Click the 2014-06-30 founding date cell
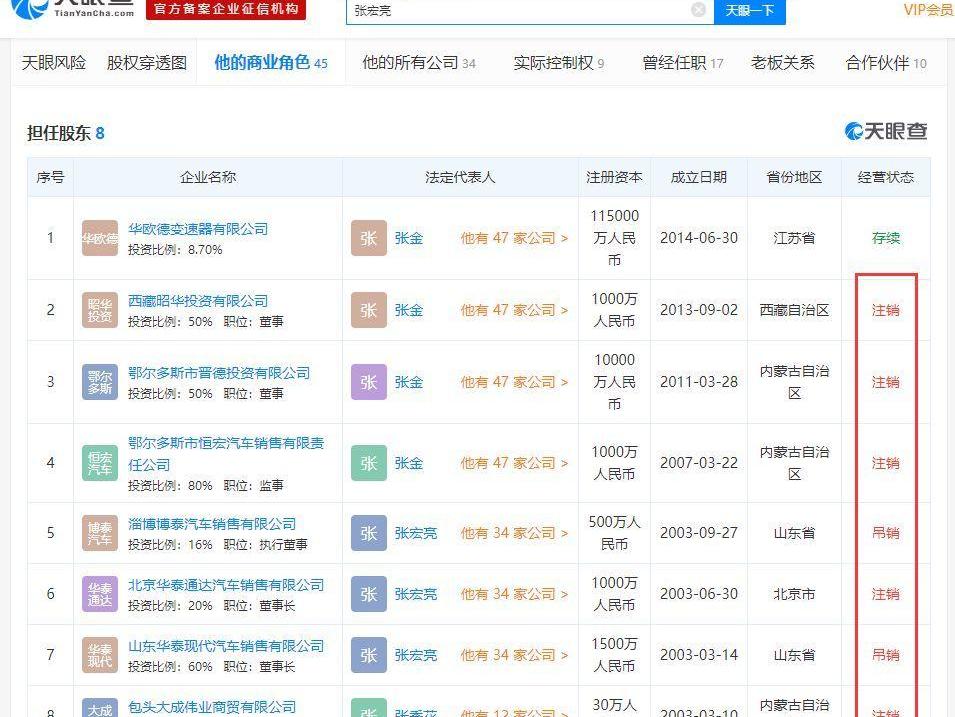This screenshot has width=955, height=717. click(699, 238)
